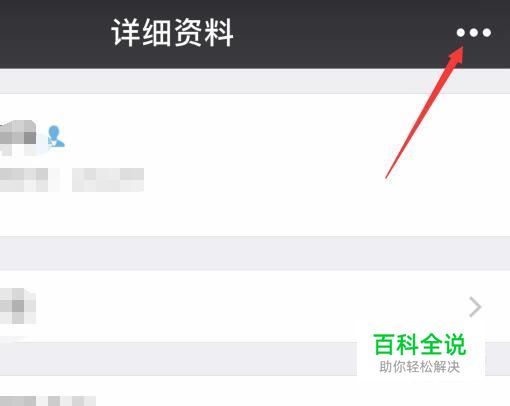Open the blurred label in the chevron row
Viewport: 510px width, 406px height.
coord(18,306)
